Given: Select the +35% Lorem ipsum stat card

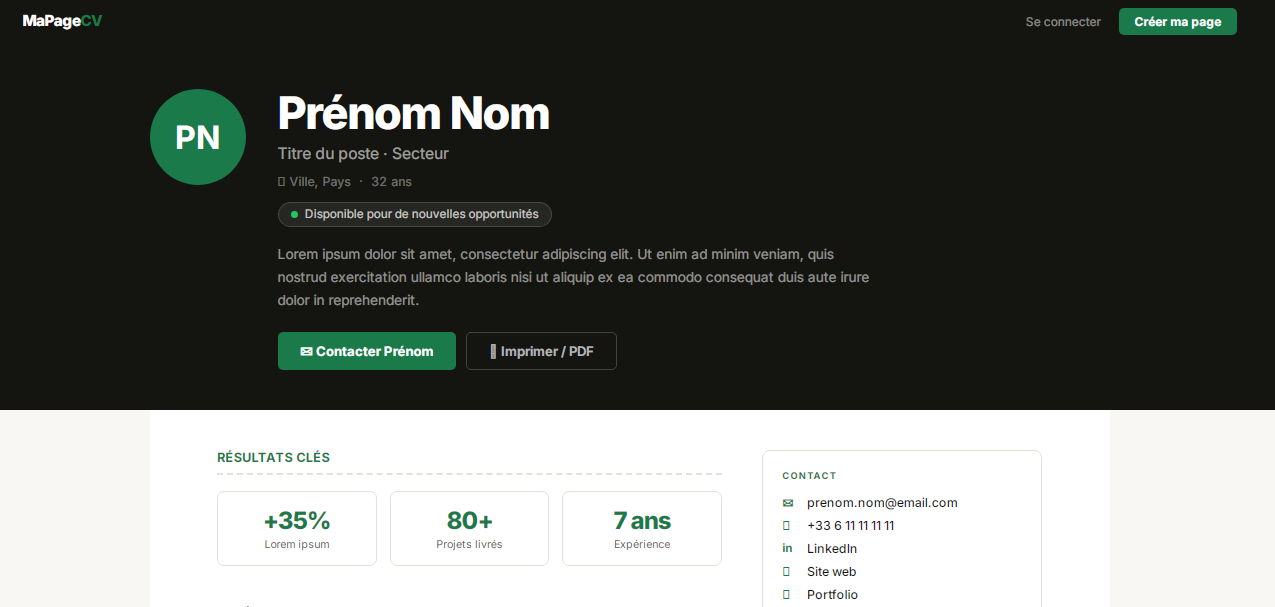Looking at the screenshot, I should [x=297, y=528].
